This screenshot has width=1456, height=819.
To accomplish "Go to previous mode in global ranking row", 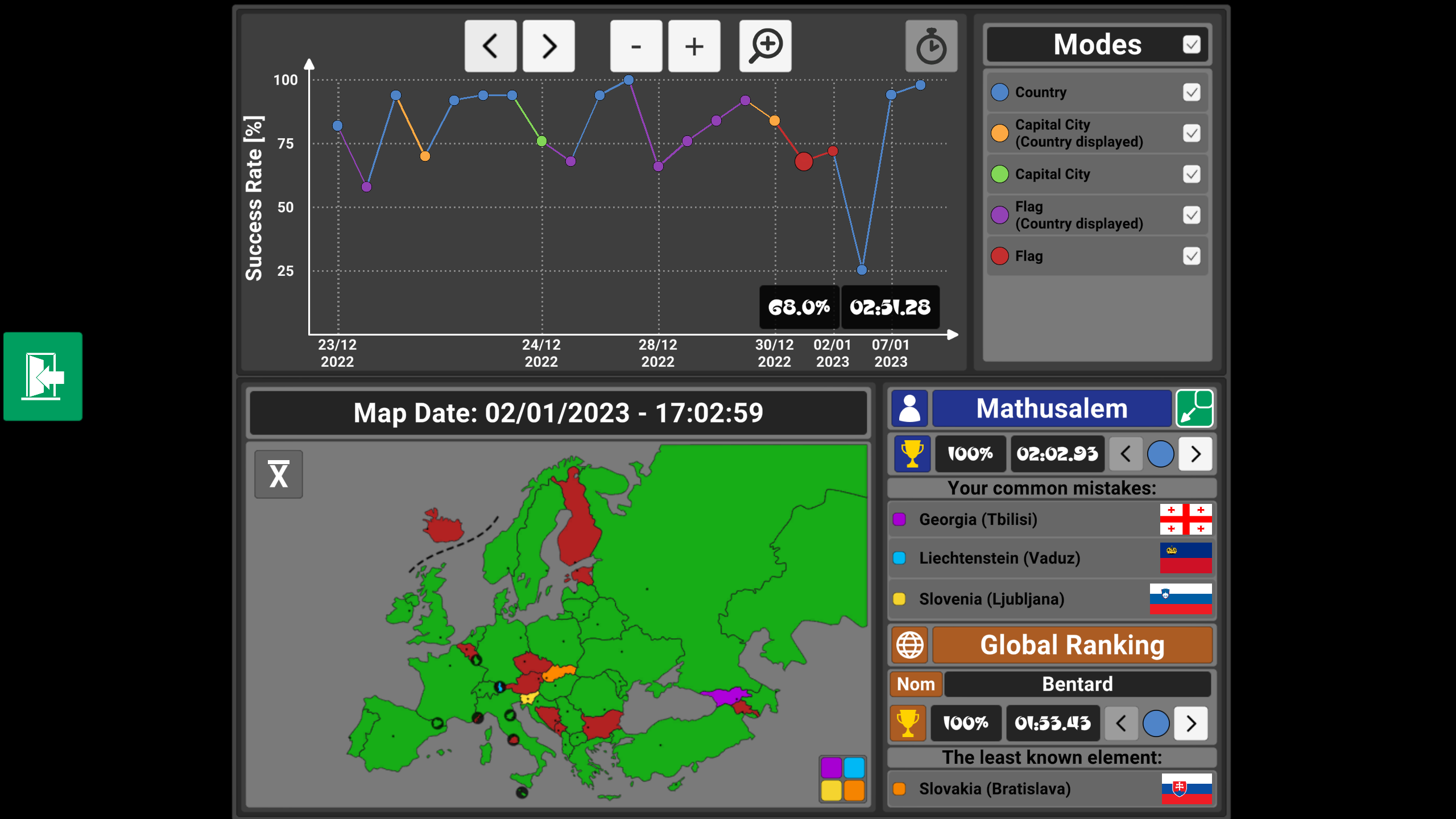I will click(x=1121, y=723).
